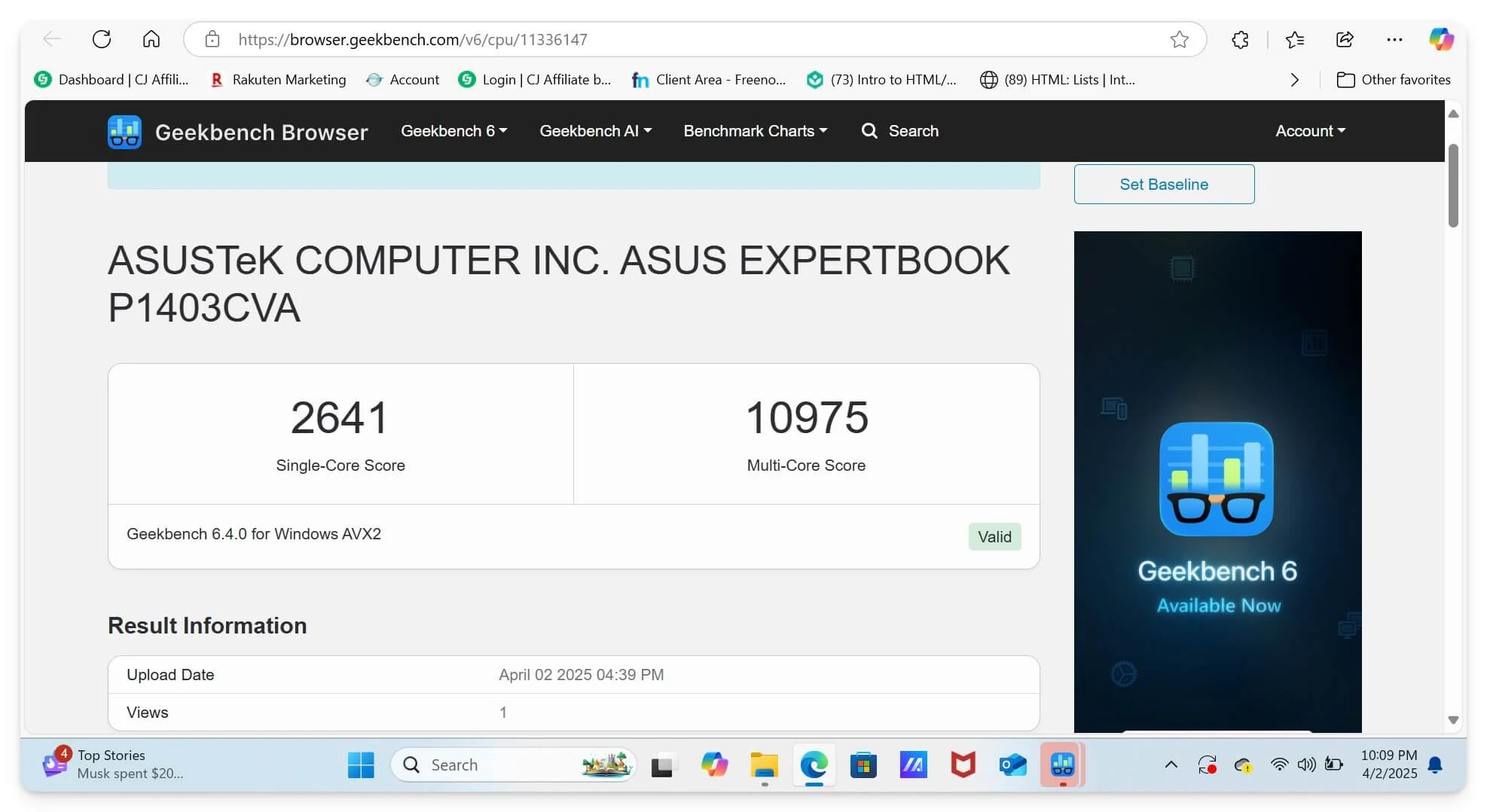Viewport: 1487px width, 812px height.
Task: Open Geekbench app on the taskbar
Action: pyautogui.click(x=1062, y=765)
